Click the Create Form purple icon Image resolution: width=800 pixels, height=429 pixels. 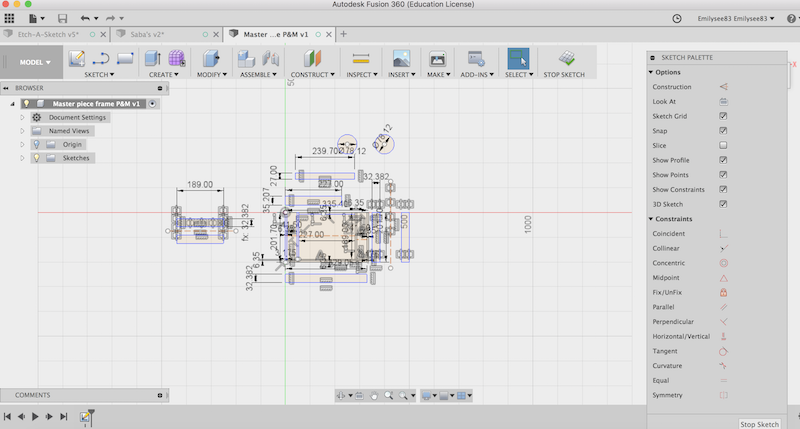click(x=177, y=59)
